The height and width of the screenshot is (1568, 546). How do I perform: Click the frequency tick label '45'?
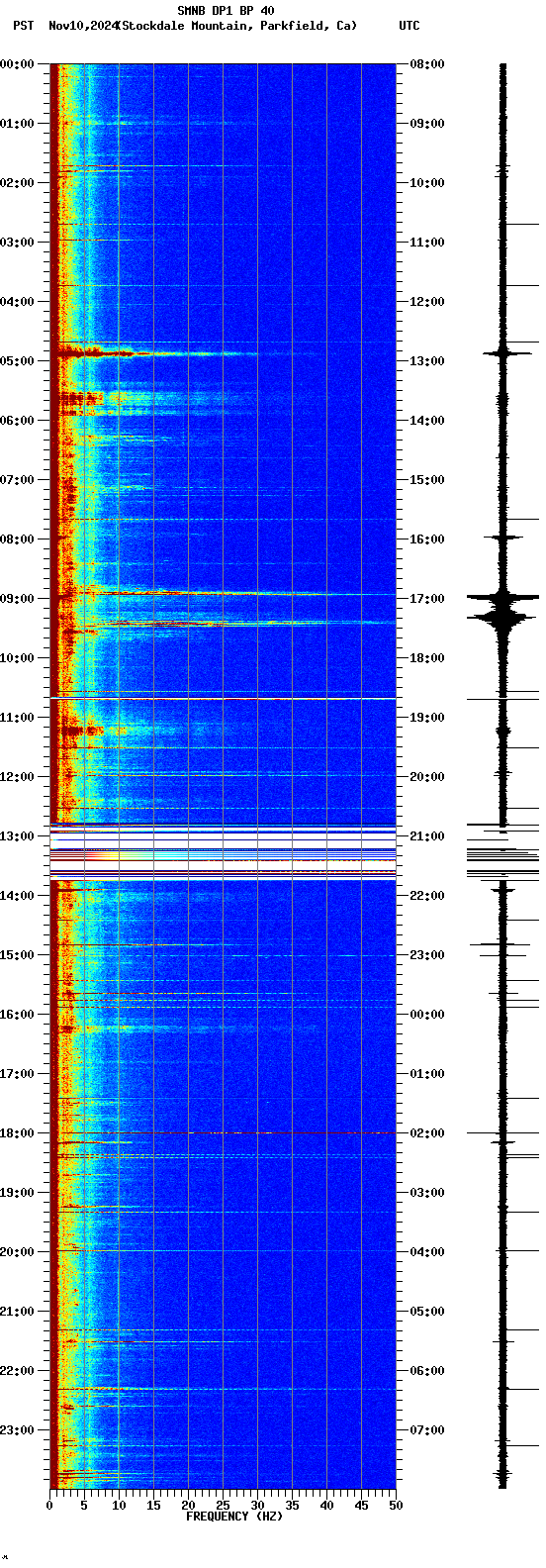tap(361, 1506)
